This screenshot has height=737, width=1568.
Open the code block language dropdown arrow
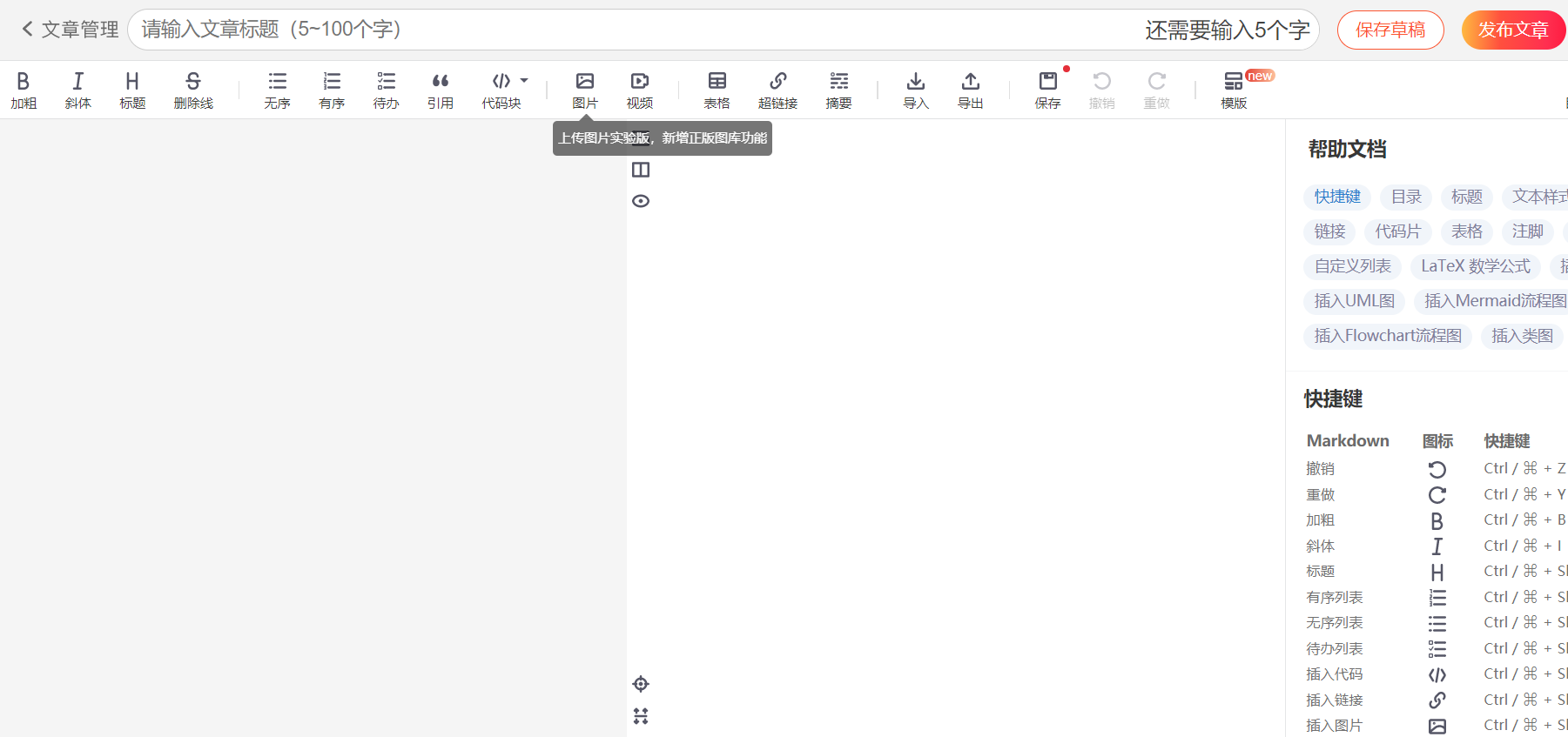[524, 80]
